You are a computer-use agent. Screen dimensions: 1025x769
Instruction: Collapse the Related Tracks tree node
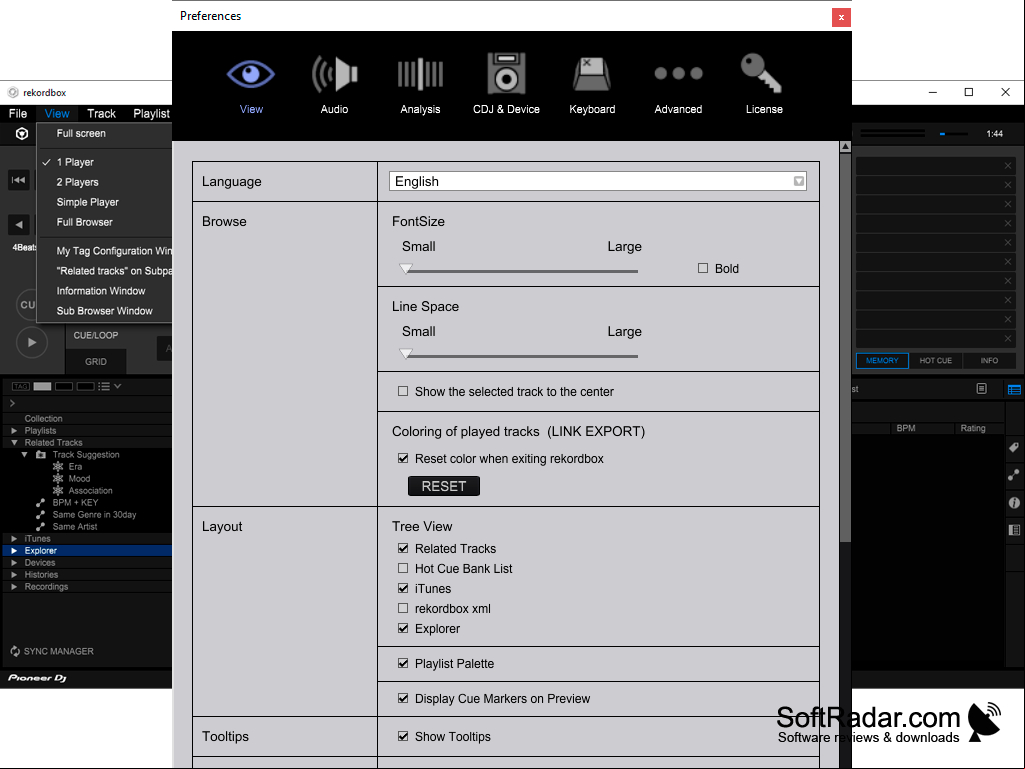click(14, 443)
